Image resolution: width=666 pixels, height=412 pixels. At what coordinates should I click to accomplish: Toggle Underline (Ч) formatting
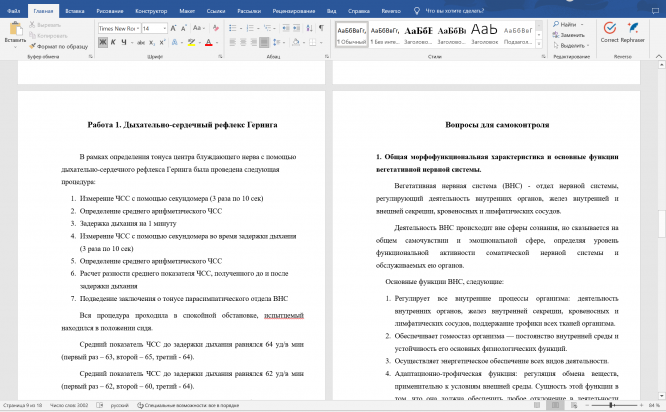pyautogui.click(x=126, y=44)
